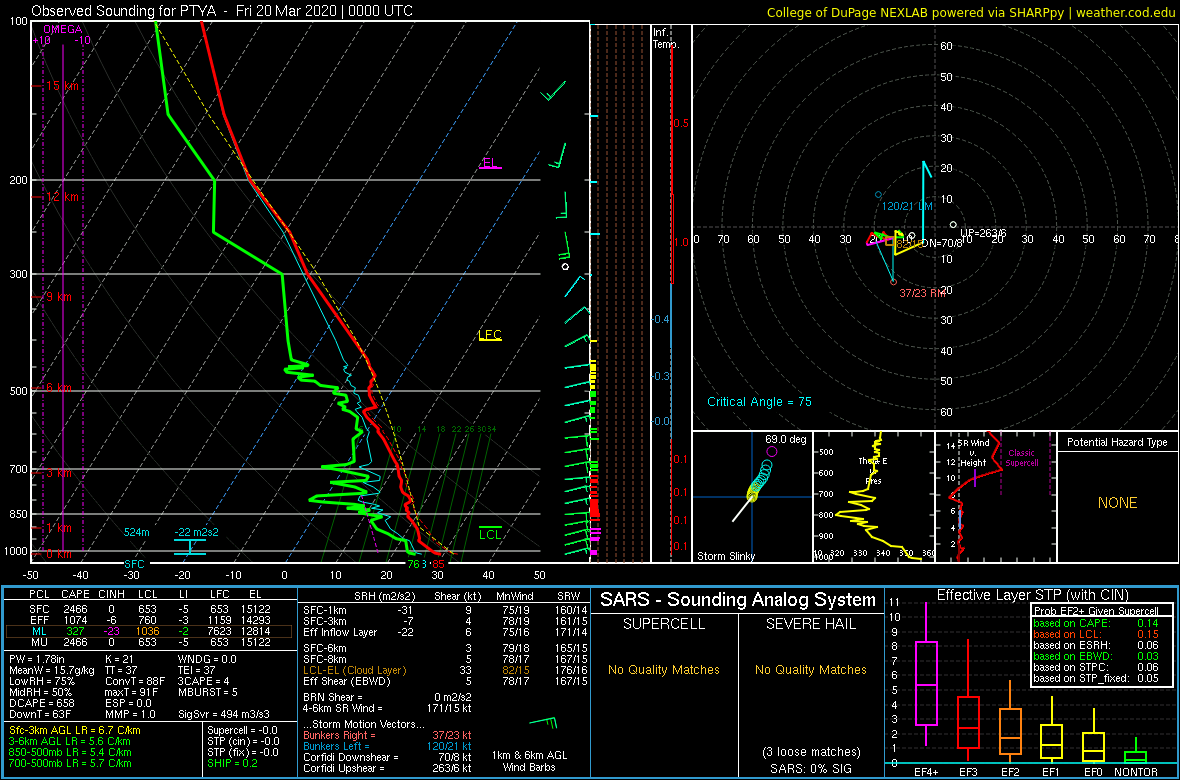Click the DCAPE = 658 value
The image size is (1180, 780).
coord(41,701)
